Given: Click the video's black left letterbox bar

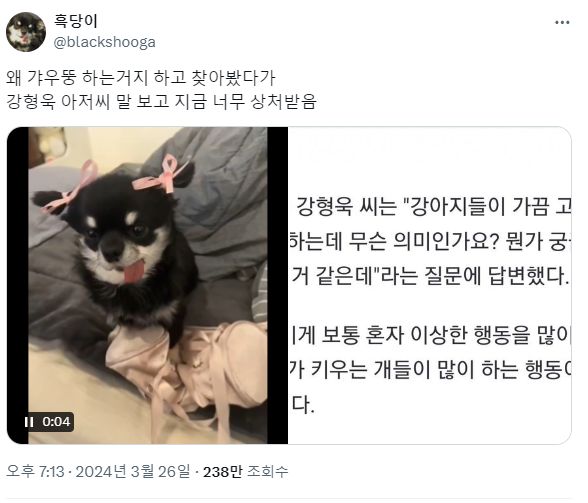Looking at the screenshot, I should [x=18, y=285].
